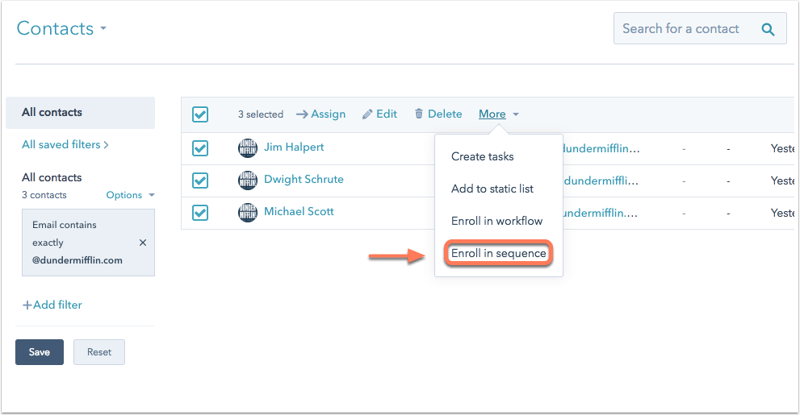Viewport: 800px width, 415px height.
Task: Expand the More actions dropdown
Action: [x=498, y=114]
